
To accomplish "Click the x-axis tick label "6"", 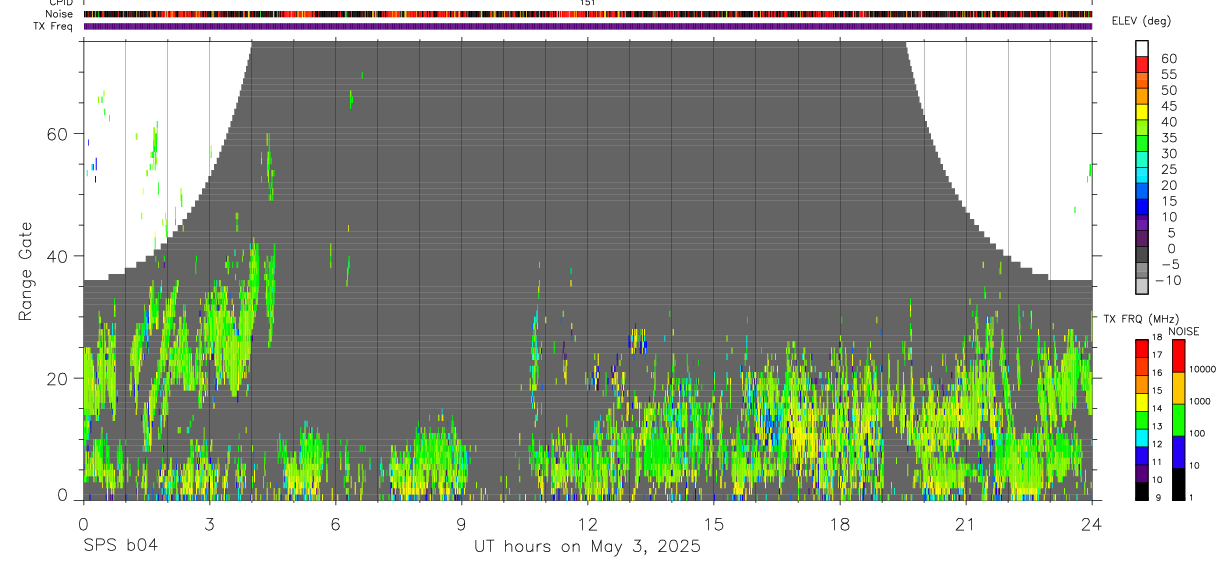I will [x=335, y=524].
